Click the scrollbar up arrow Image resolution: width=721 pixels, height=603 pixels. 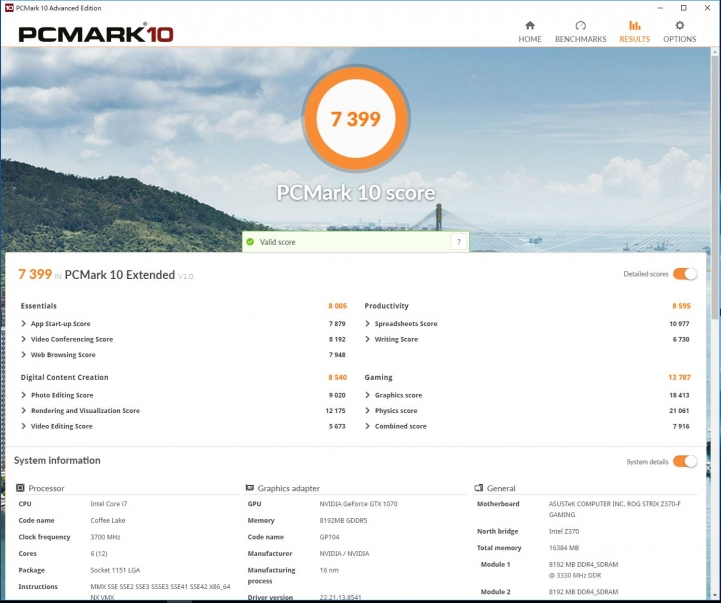coord(715,52)
